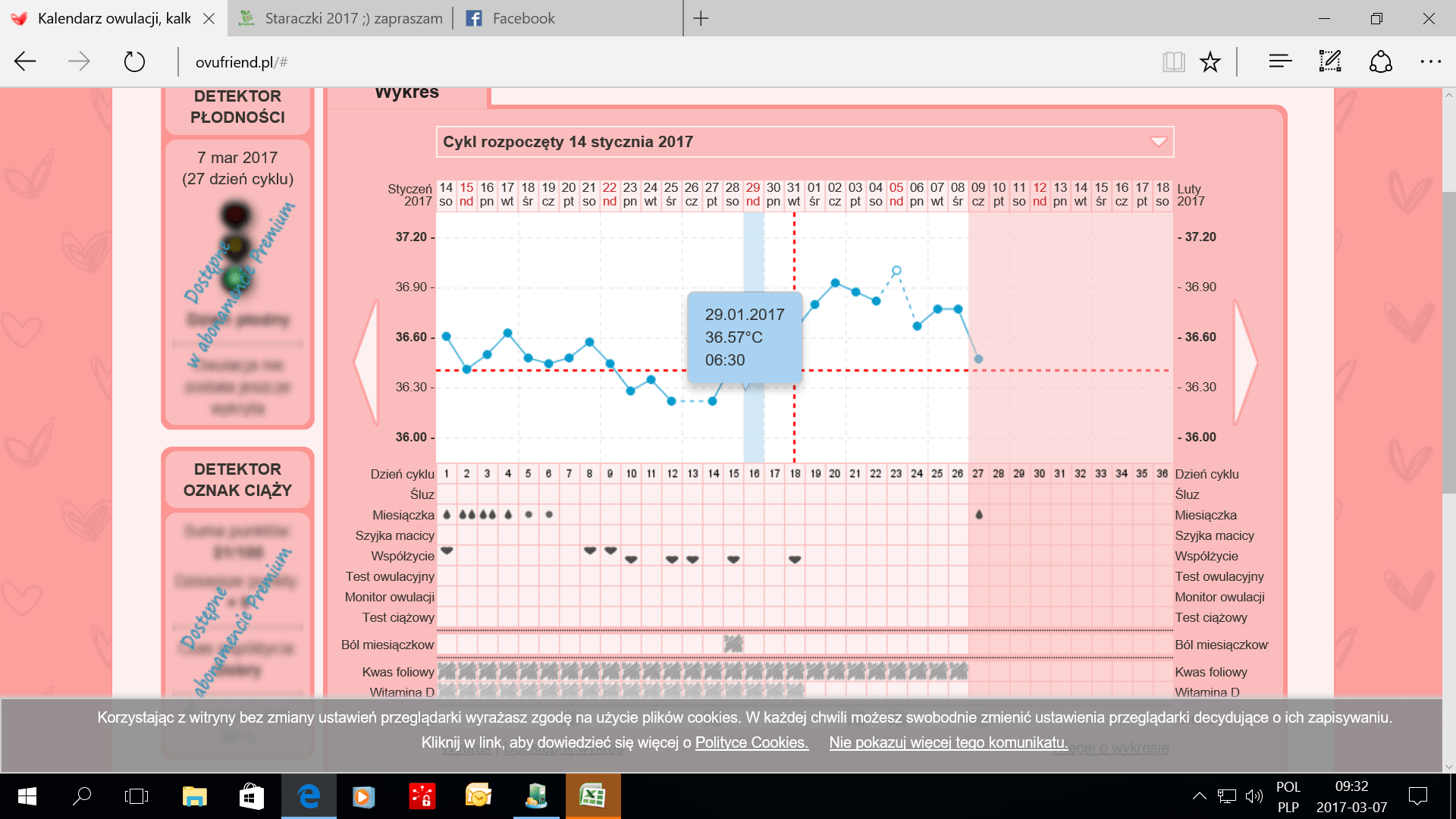The width and height of the screenshot is (1456, 819).
Task: Close the Kalendarz owulacji tab
Action: click(x=209, y=18)
